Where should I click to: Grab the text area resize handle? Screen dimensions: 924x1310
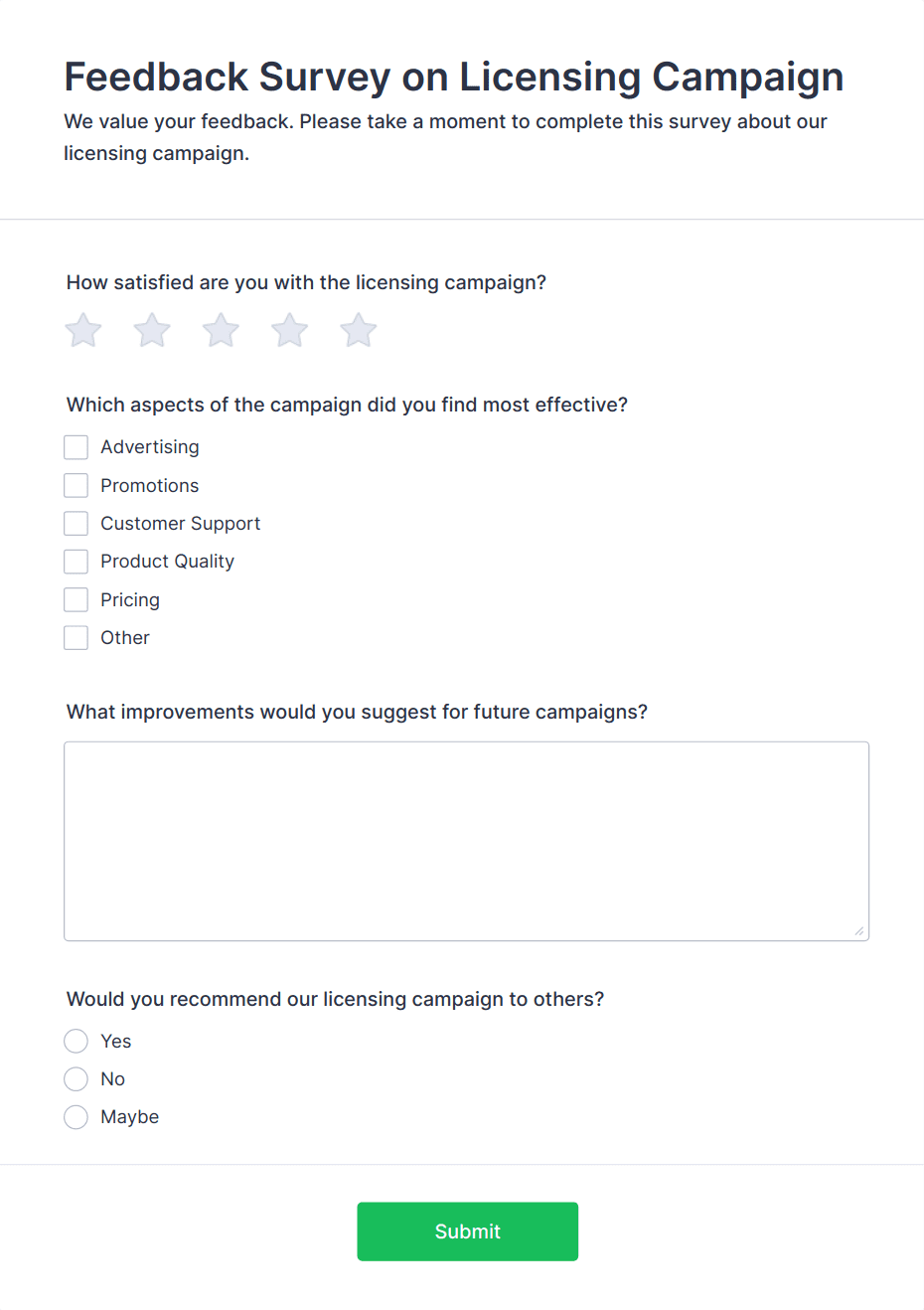coord(859,931)
